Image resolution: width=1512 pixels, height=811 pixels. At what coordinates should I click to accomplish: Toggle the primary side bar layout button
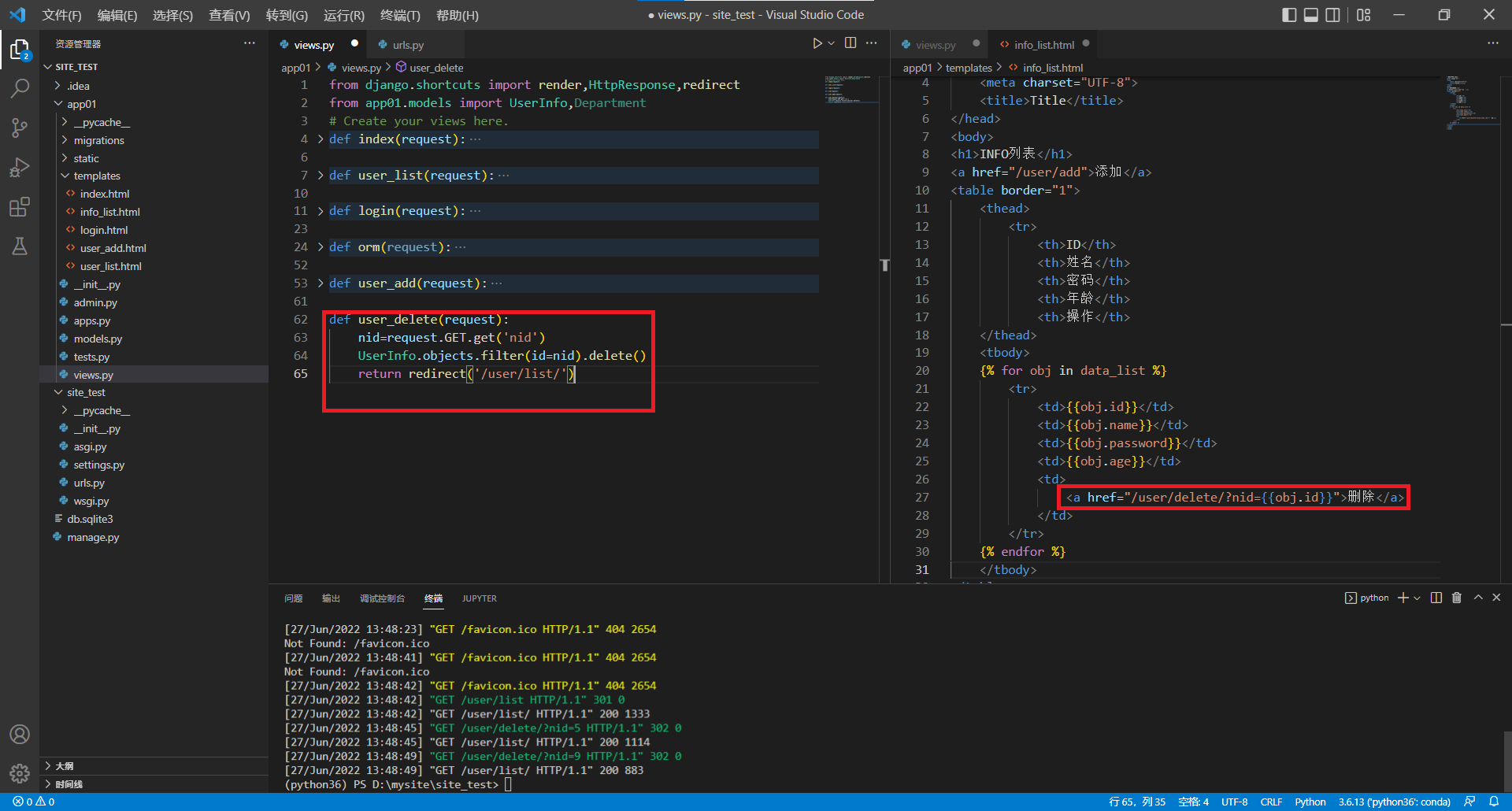[x=1289, y=15]
